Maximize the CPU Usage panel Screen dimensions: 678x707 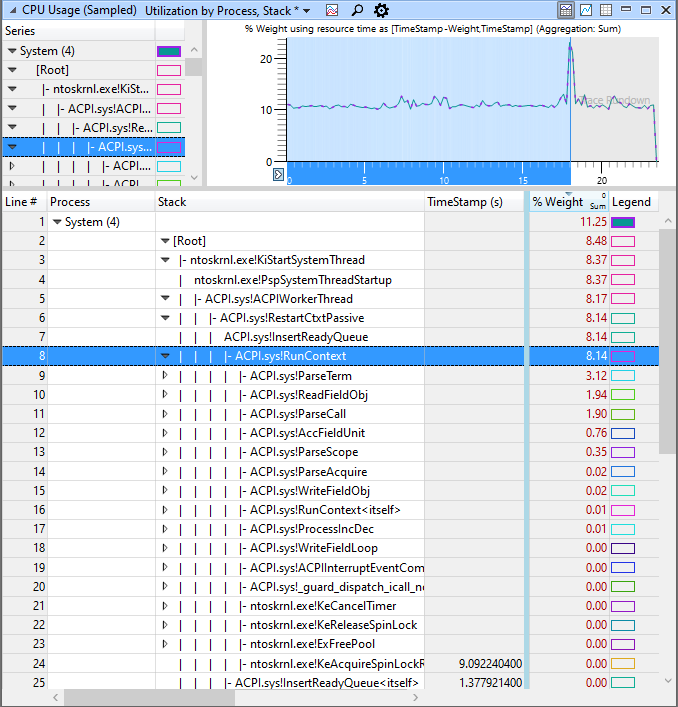pos(646,10)
